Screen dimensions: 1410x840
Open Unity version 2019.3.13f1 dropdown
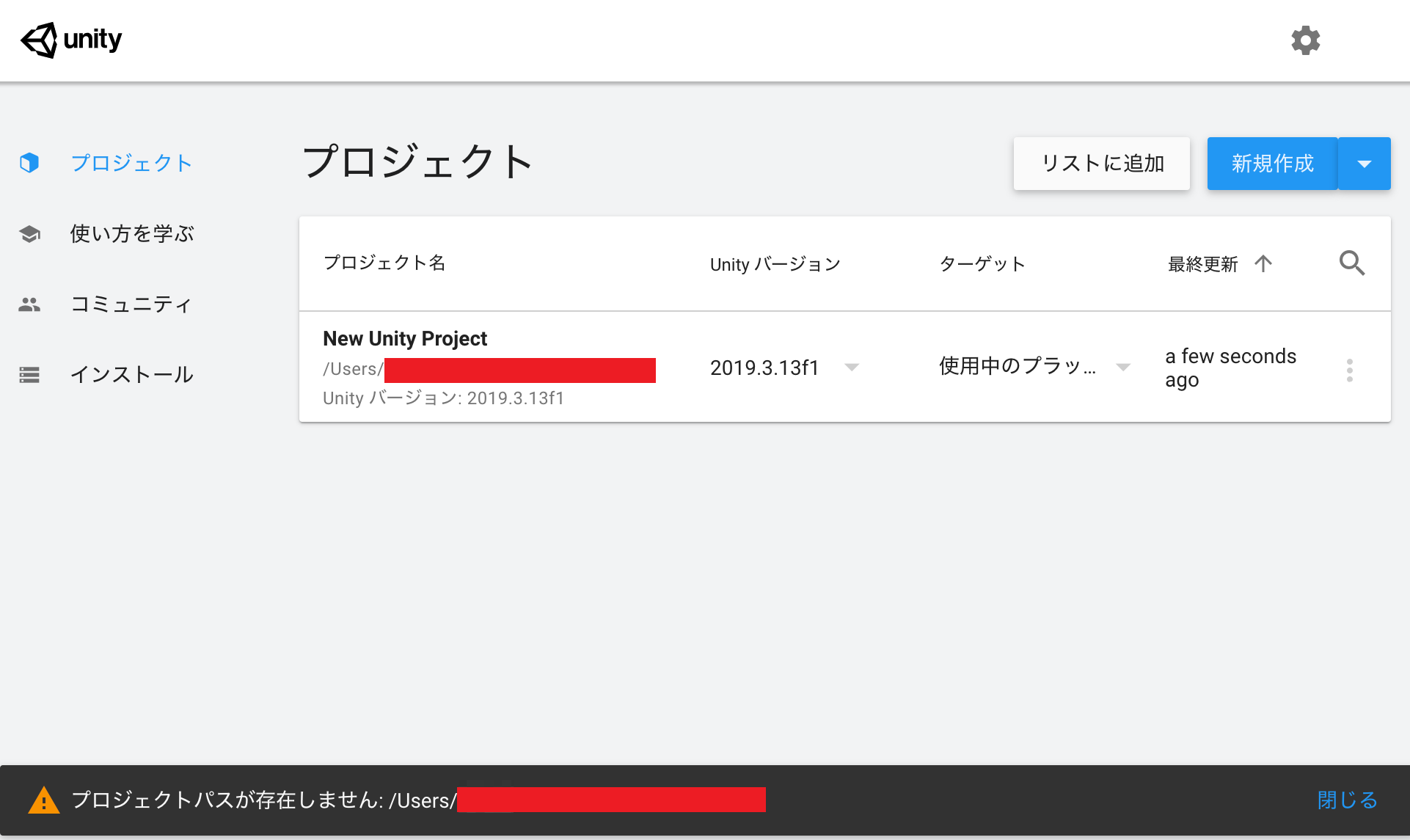tap(851, 367)
